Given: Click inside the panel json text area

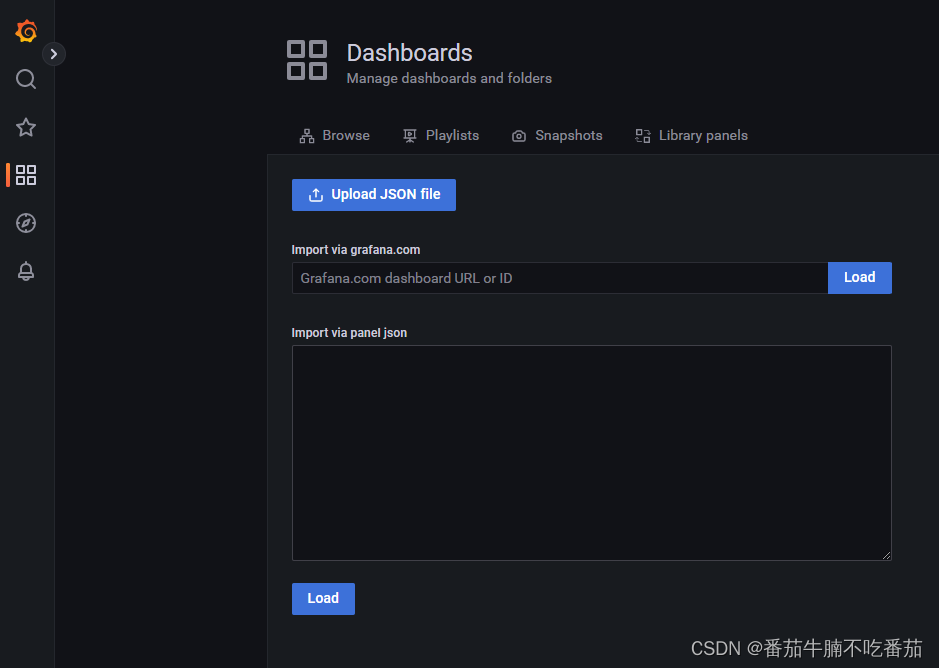Looking at the screenshot, I should point(592,453).
